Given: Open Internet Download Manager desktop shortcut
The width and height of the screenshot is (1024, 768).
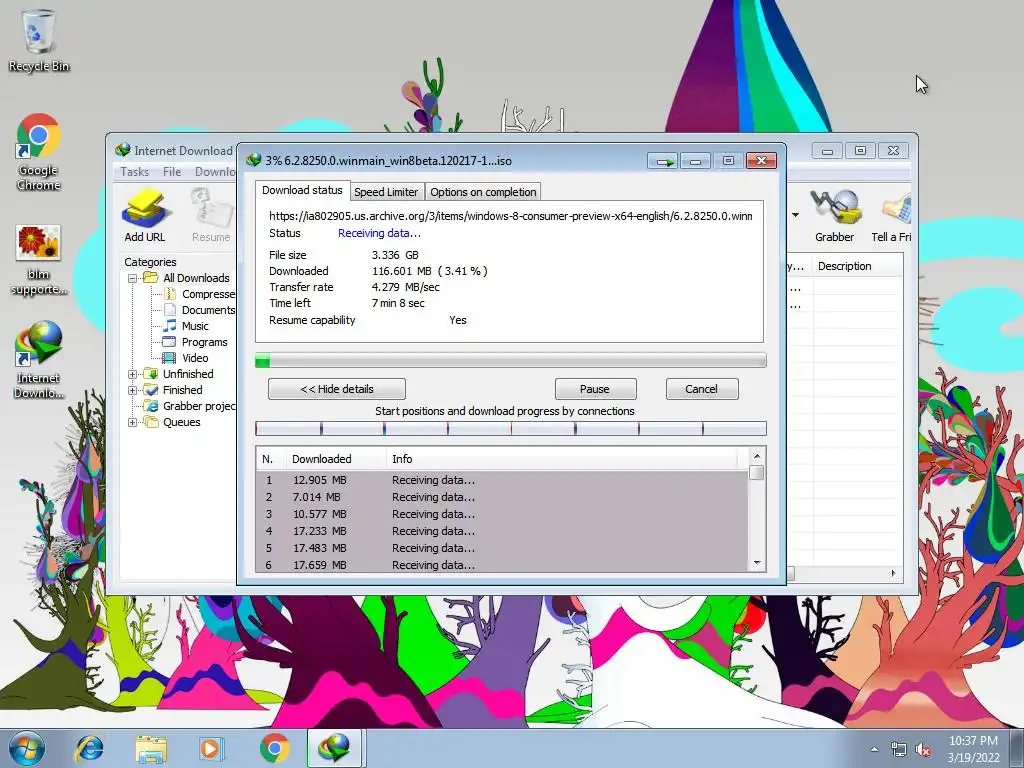Looking at the screenshot, I should pyautogui.click(x=39, y=360).
